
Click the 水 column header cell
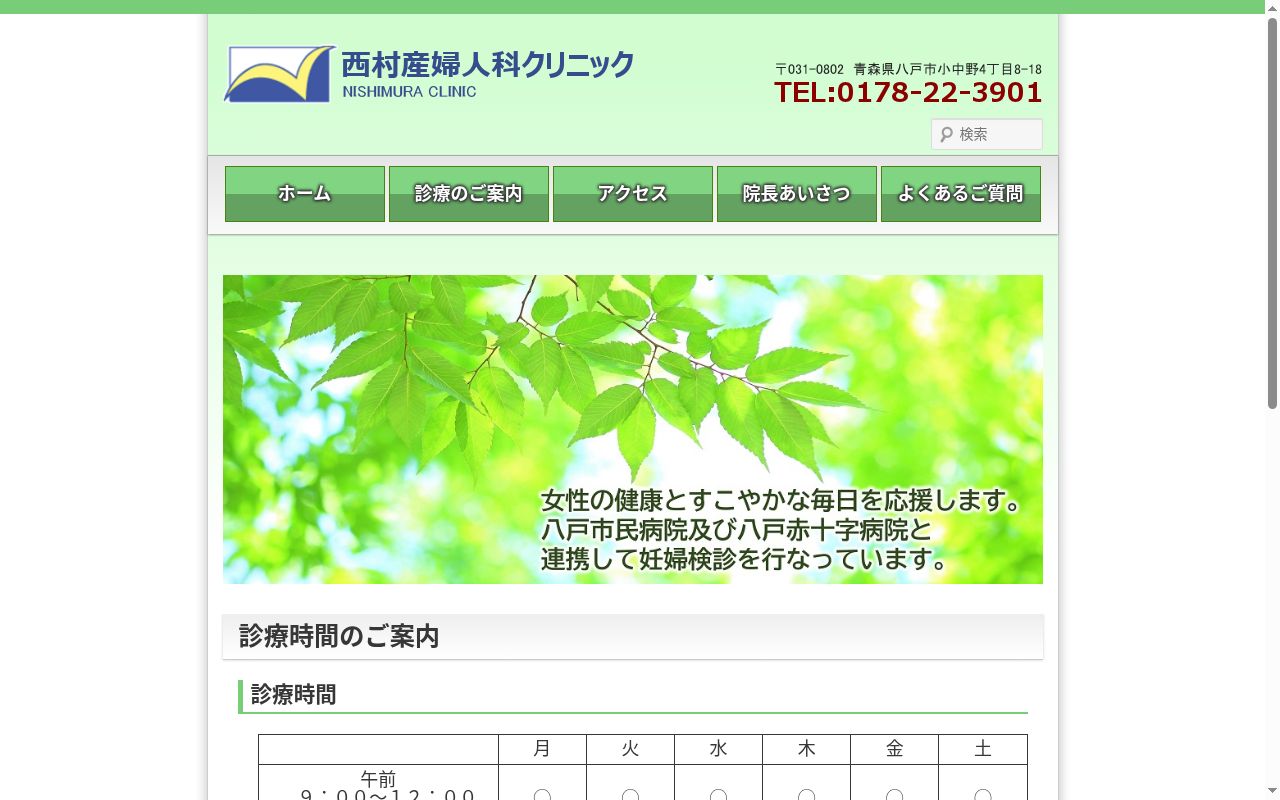pos(718,749)
